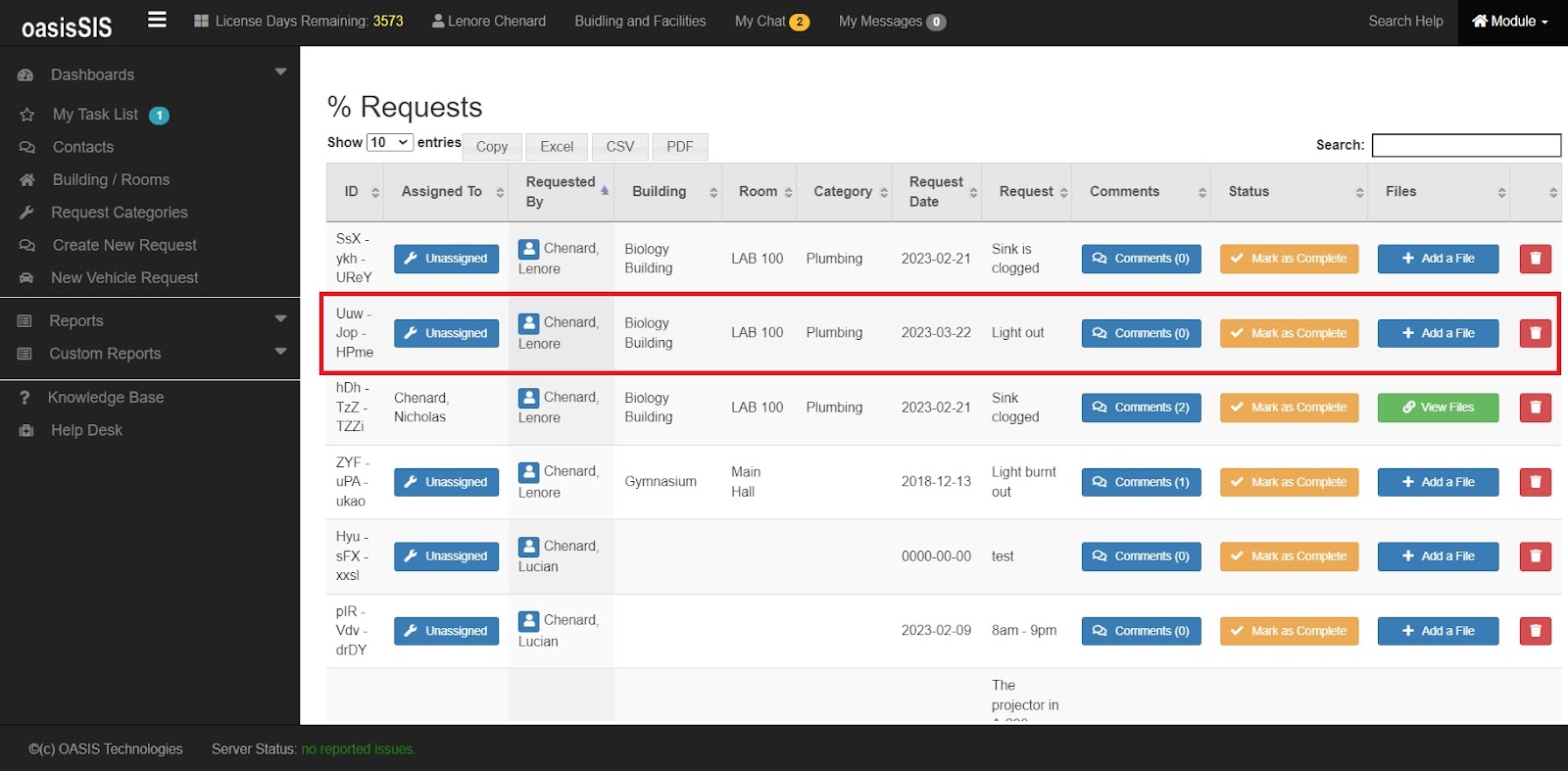The image size is (1568, 771).
Task: Sort table by Assigned To column
Action: (x=447, y=192)
